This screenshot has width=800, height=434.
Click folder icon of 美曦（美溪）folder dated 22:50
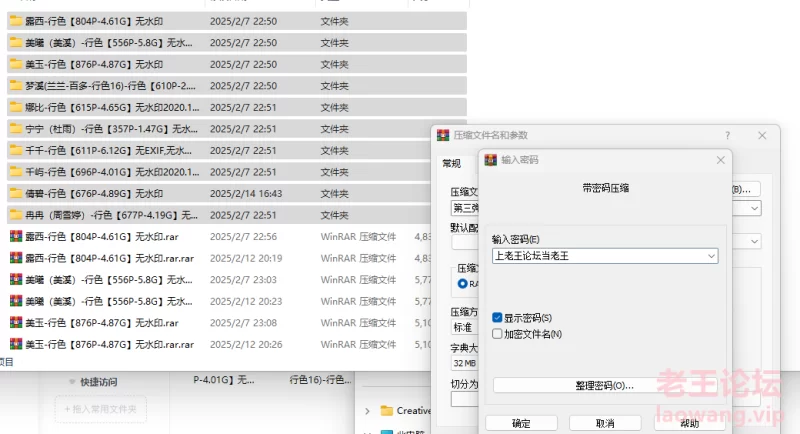click(x=16, y=42)
